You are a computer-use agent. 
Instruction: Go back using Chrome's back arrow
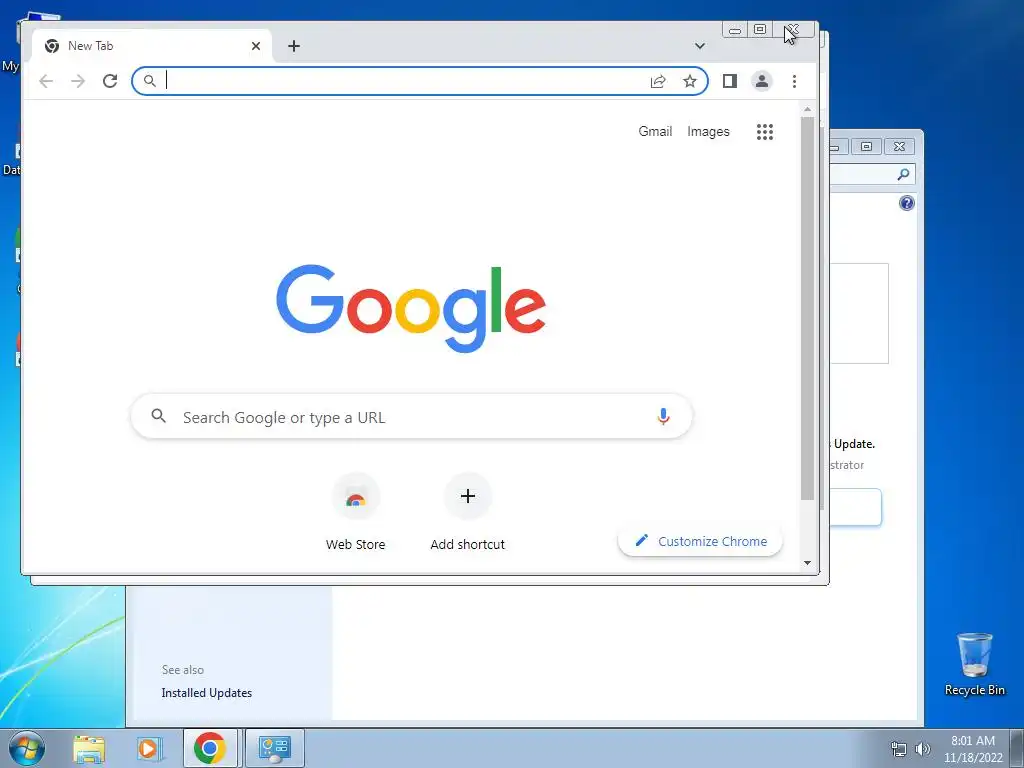46,81
